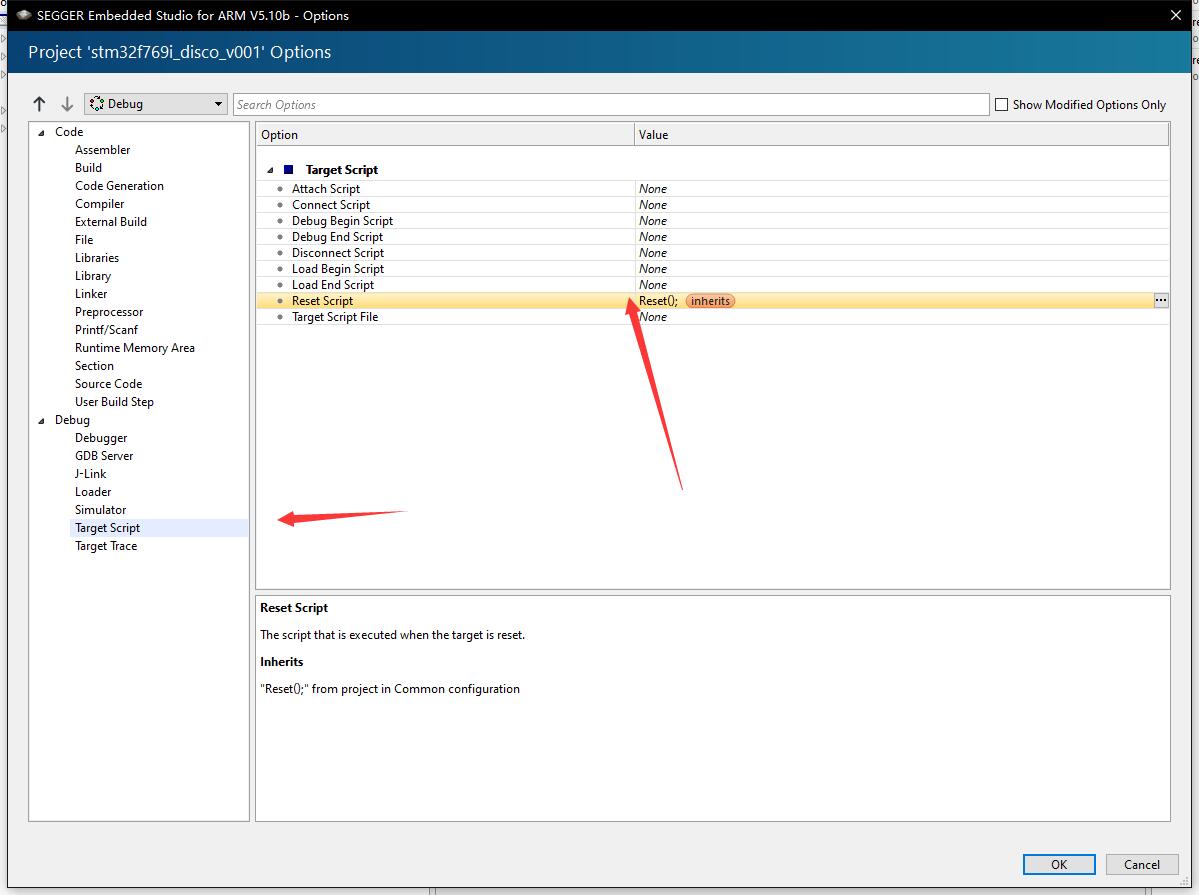Confirm changes with the OK button

(1059, 864)
